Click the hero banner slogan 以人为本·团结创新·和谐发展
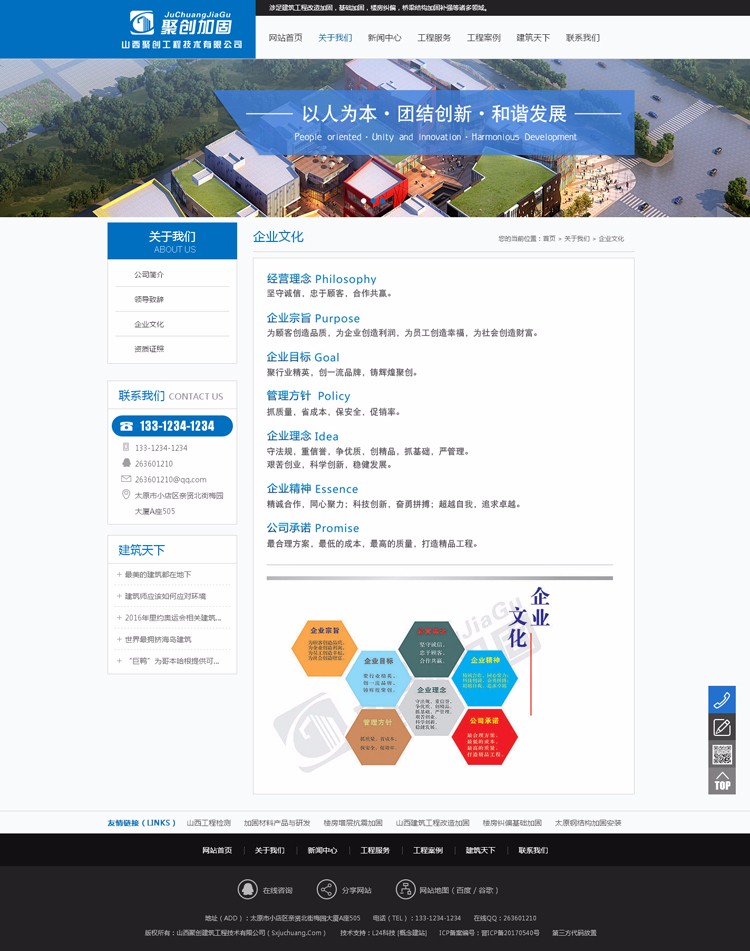 434,113
